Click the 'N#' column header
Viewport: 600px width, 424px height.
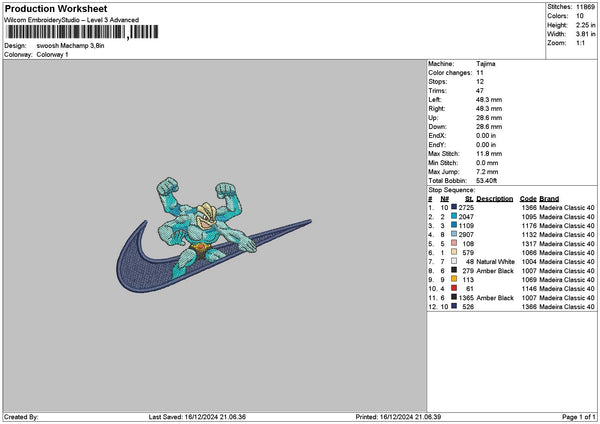point(445,199)
